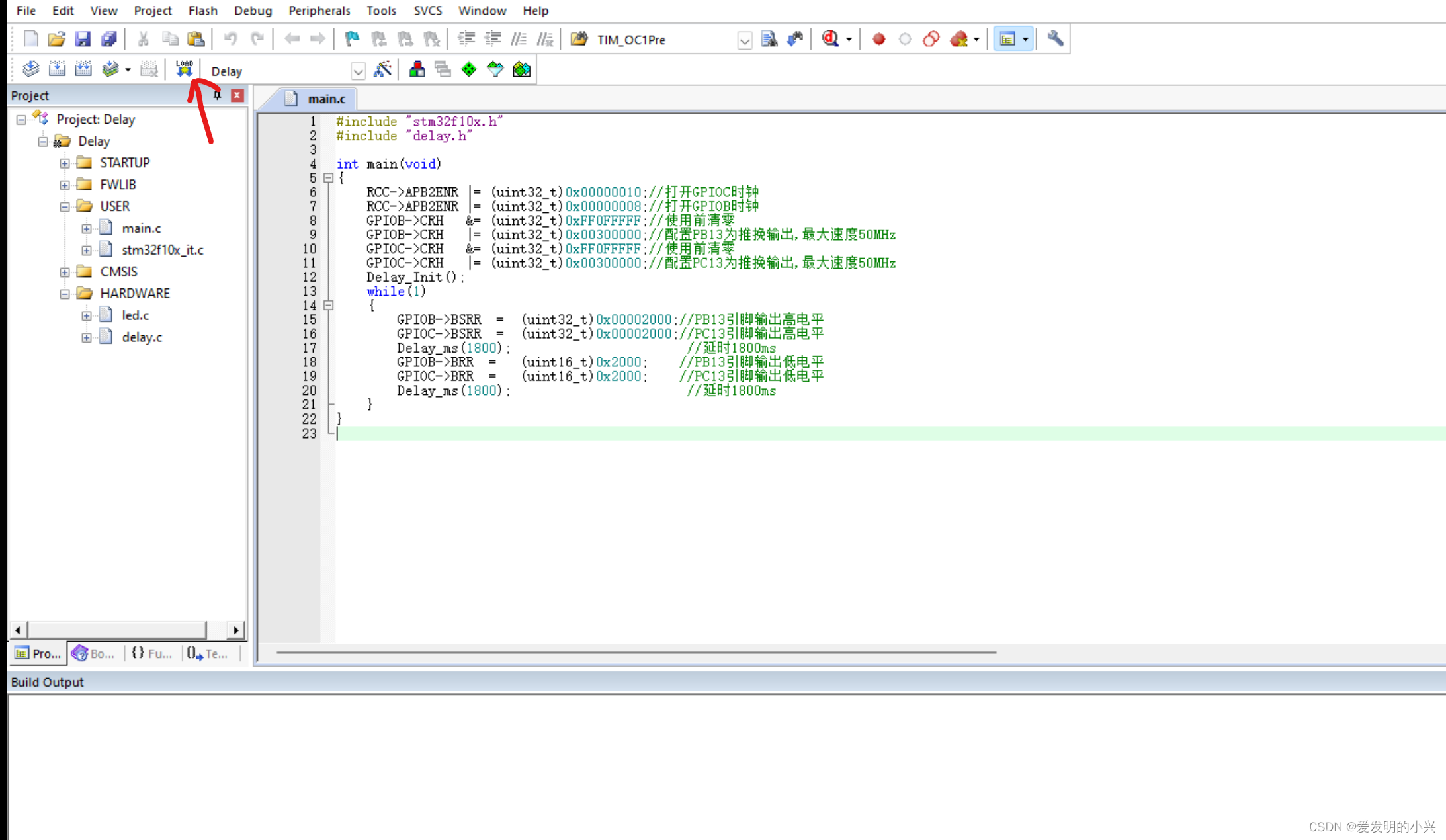Expand the STARTUP folder
1446x840 pixels.
pos(64,163)
